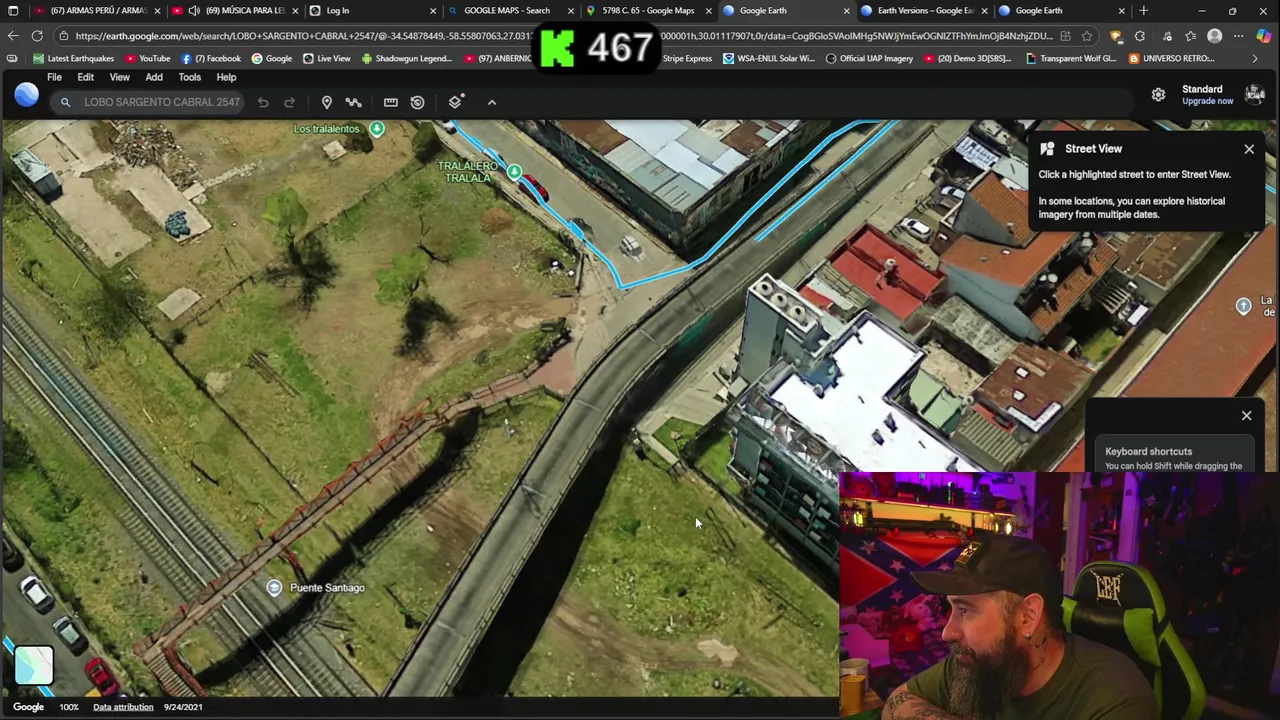The height and width of the screenshot is (720, 1280).
Task: Open a new browser tab
Action: pyautogui.click(x=1144, y=11)
